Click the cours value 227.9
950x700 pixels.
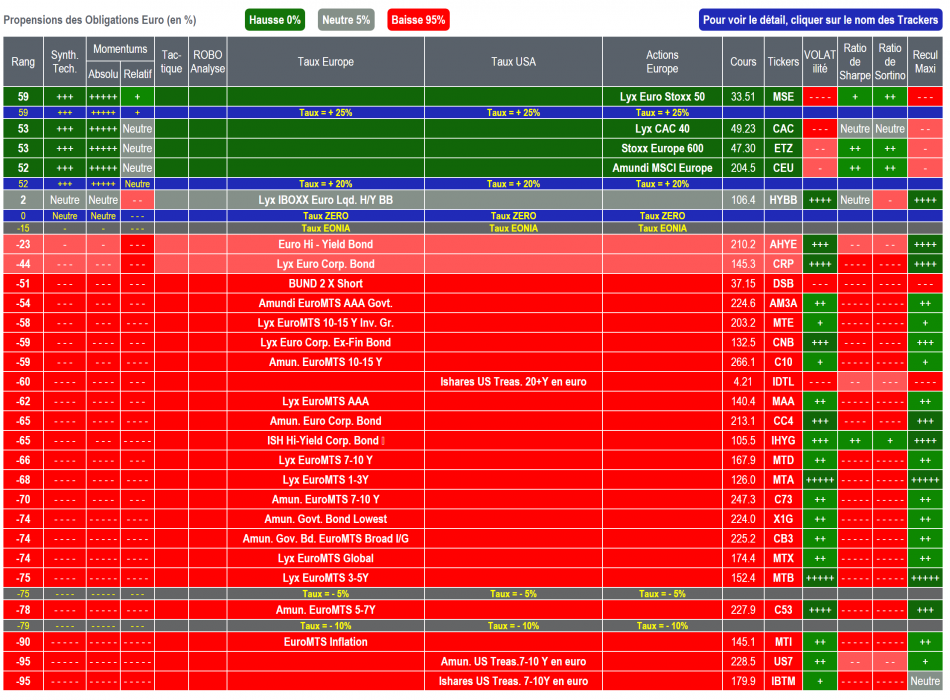tap(743, 610)
